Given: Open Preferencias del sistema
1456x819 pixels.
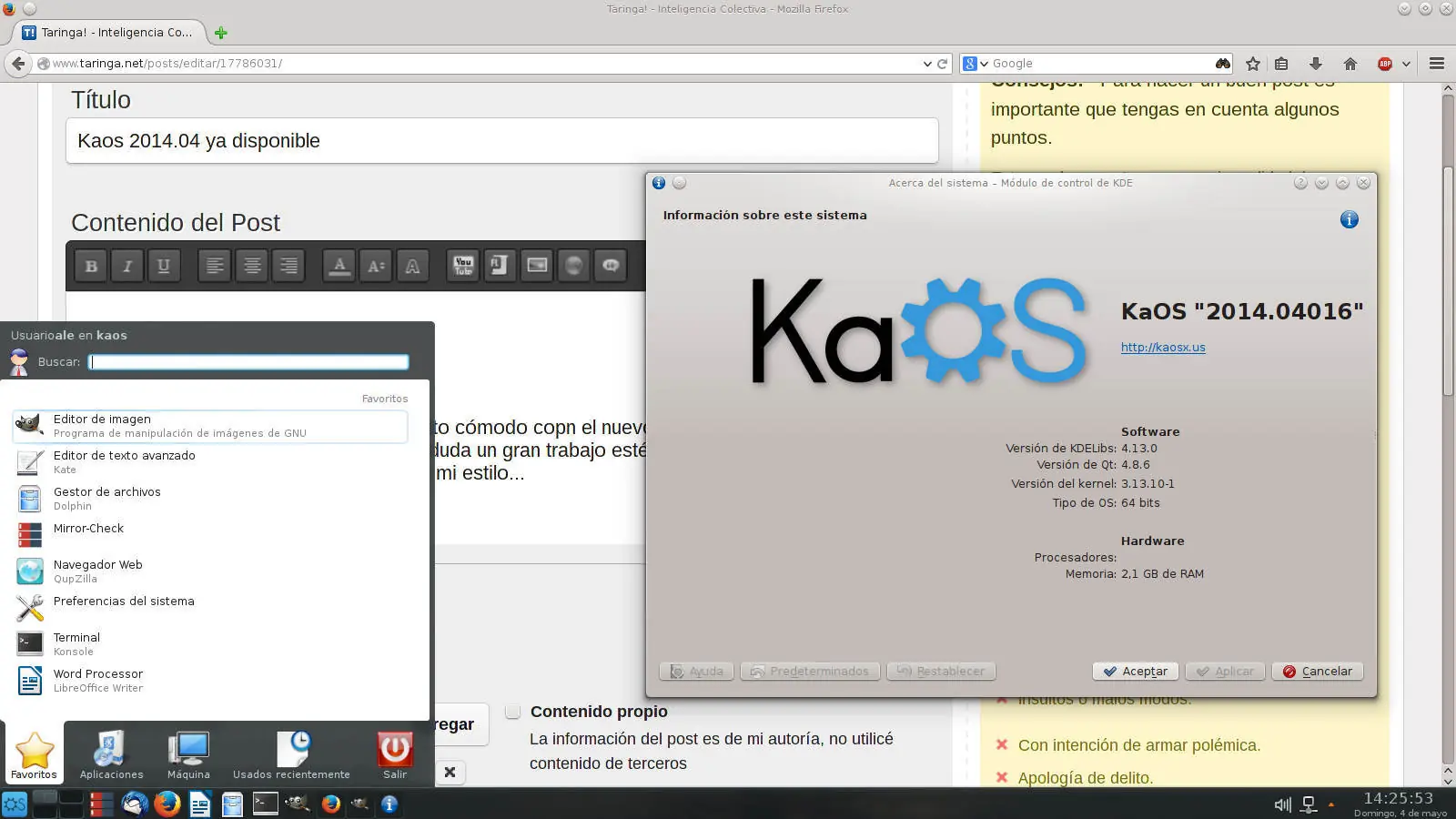Looking at the screenshot, I should click(x=209, y=607).
